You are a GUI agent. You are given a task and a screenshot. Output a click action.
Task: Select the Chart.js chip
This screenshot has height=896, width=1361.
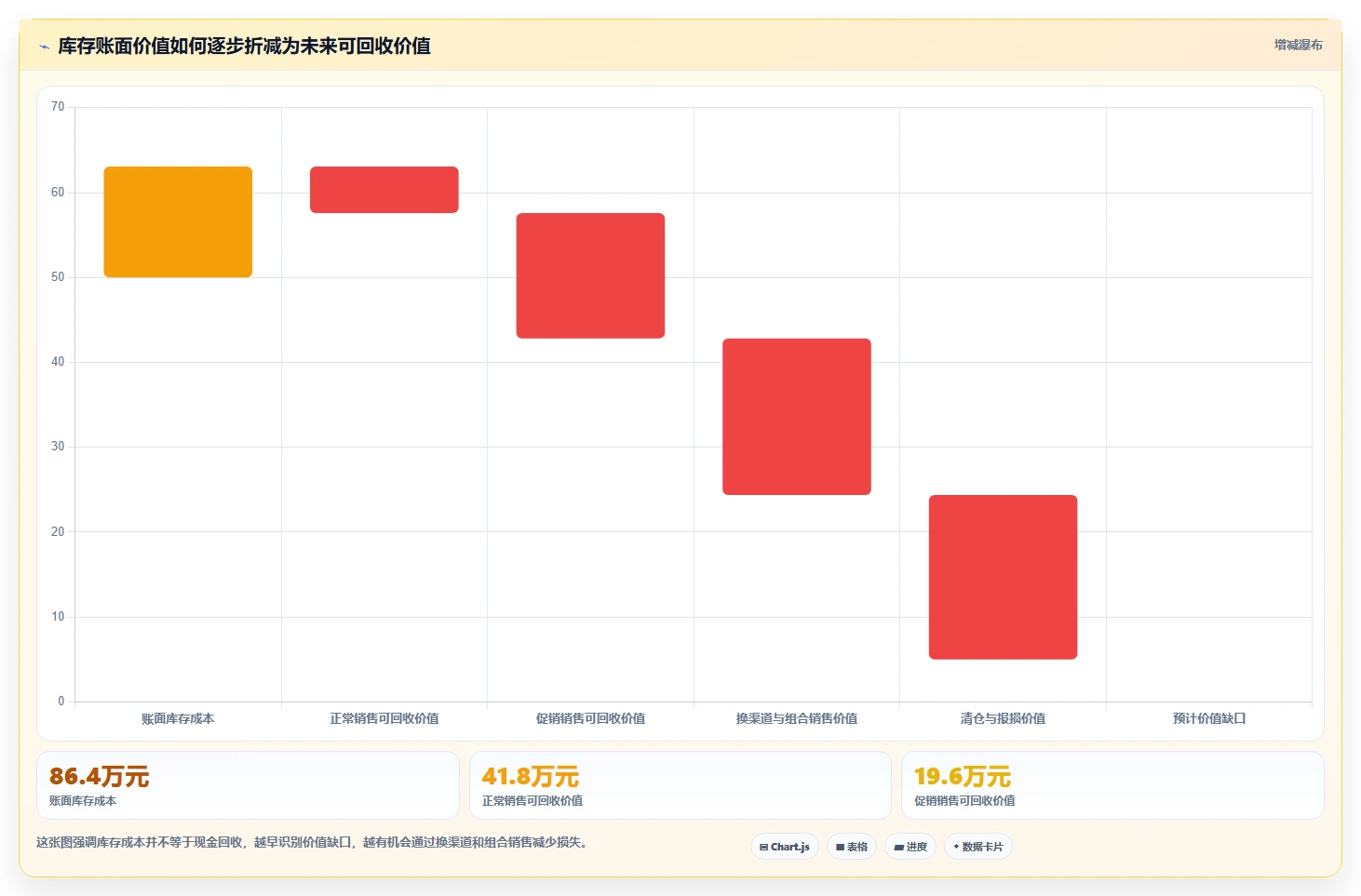point(785,847)
